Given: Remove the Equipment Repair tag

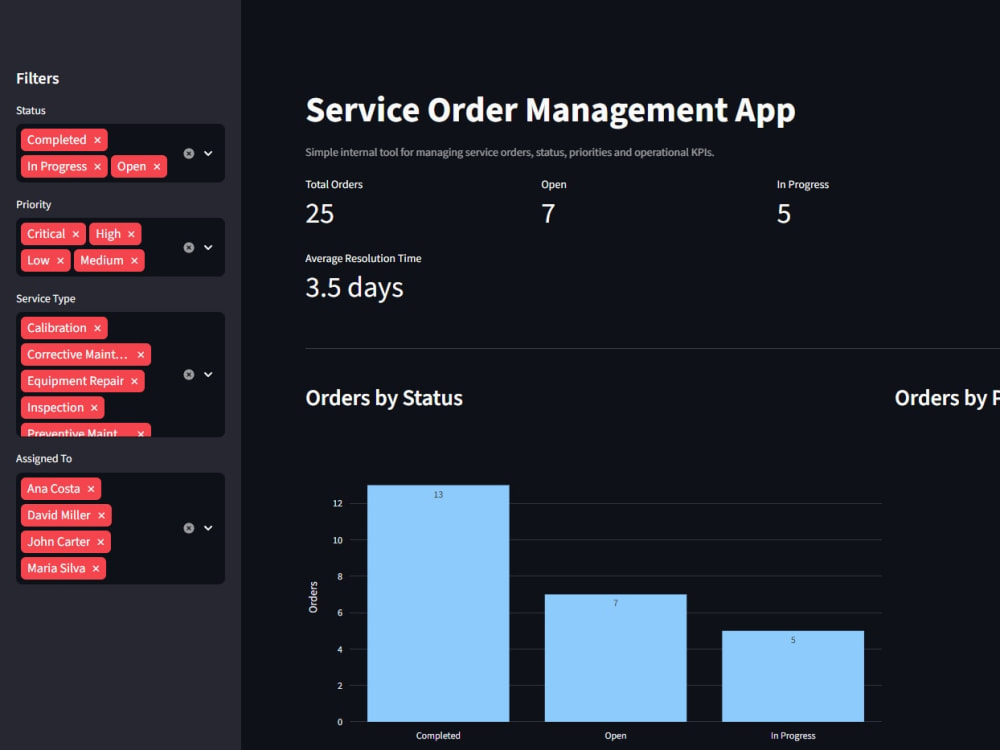Looking at the screenshot, I should [134, 381].
